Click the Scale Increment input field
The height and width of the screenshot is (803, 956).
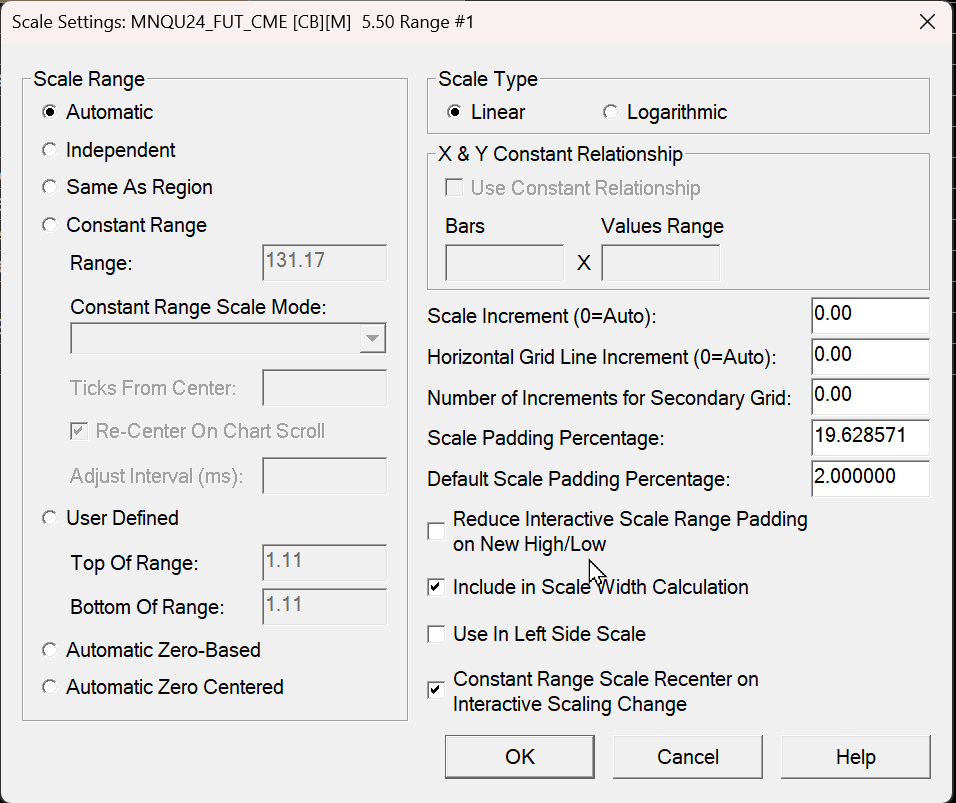(x=870, y=314)
